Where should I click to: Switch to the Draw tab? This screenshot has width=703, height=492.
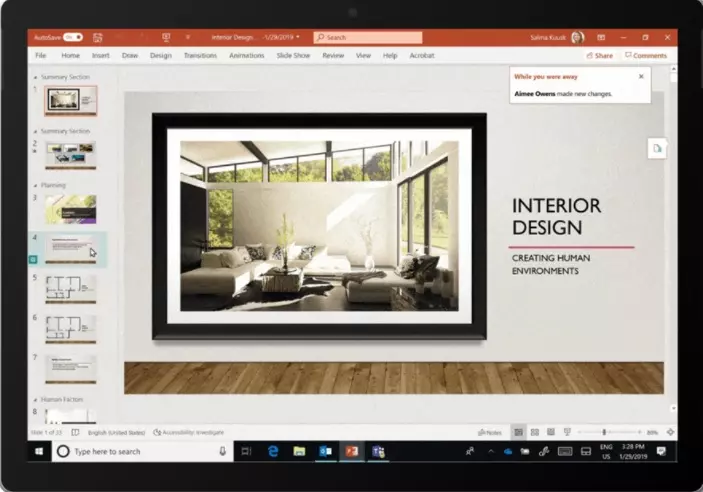tap(130, 55)
